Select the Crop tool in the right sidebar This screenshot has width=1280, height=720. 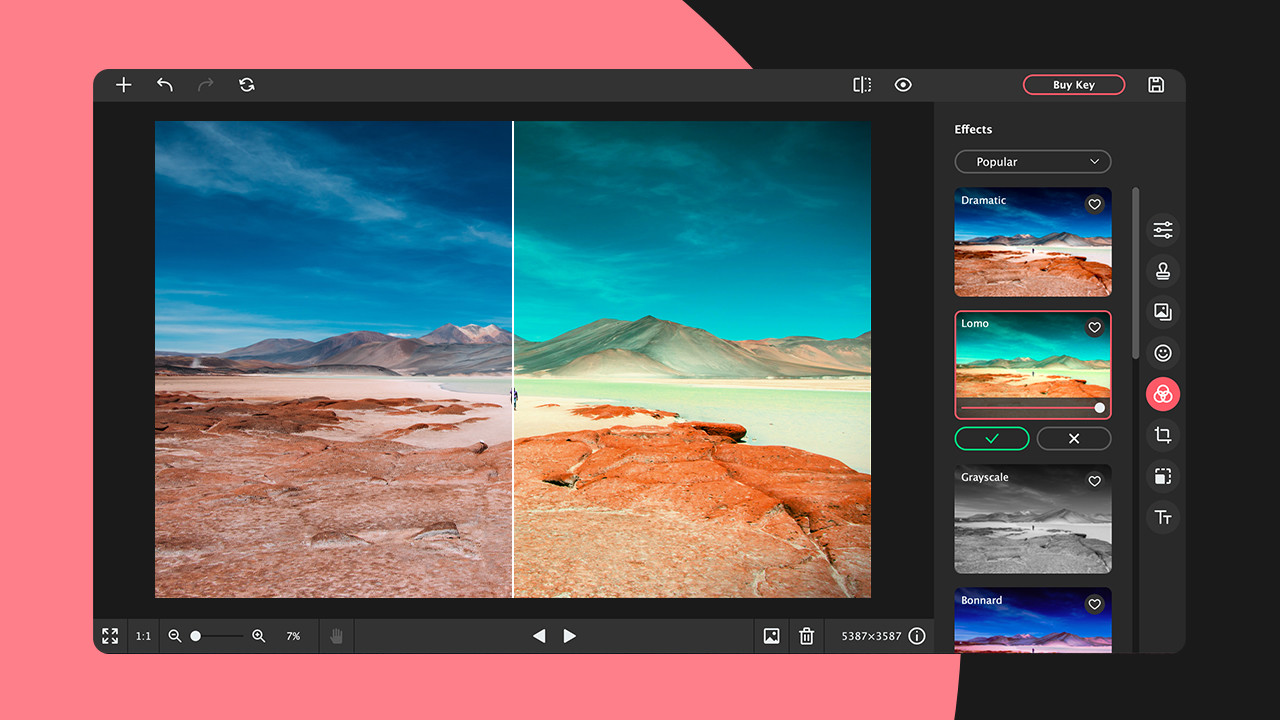[1163, 435]
